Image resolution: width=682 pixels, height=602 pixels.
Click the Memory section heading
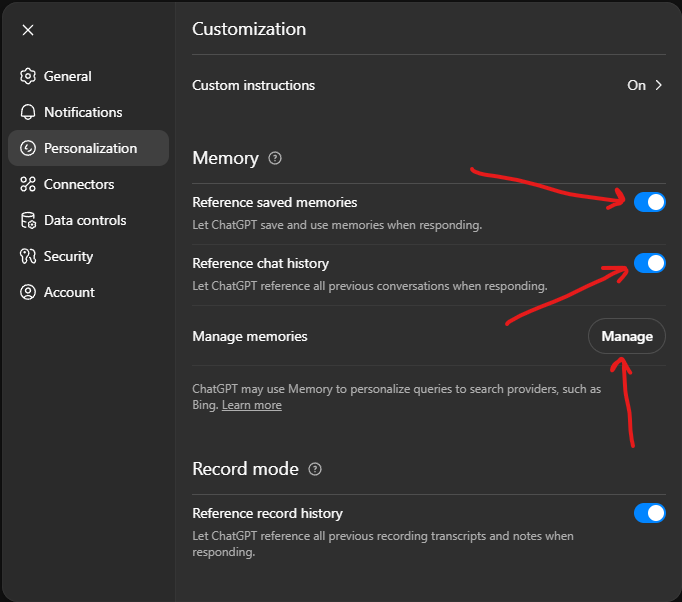(225, 158)
